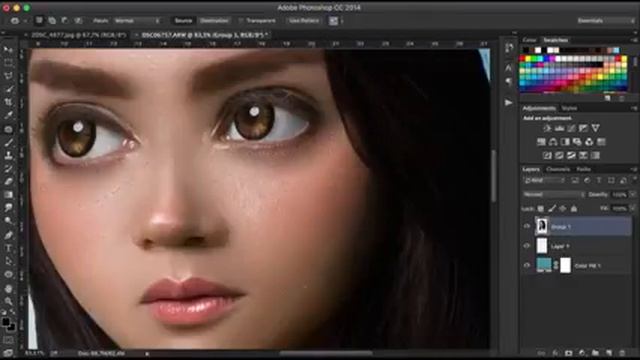Select the Crop tool
Image resolution: width=640 pixels, height=360 pixels.
(x=8, y=102)
